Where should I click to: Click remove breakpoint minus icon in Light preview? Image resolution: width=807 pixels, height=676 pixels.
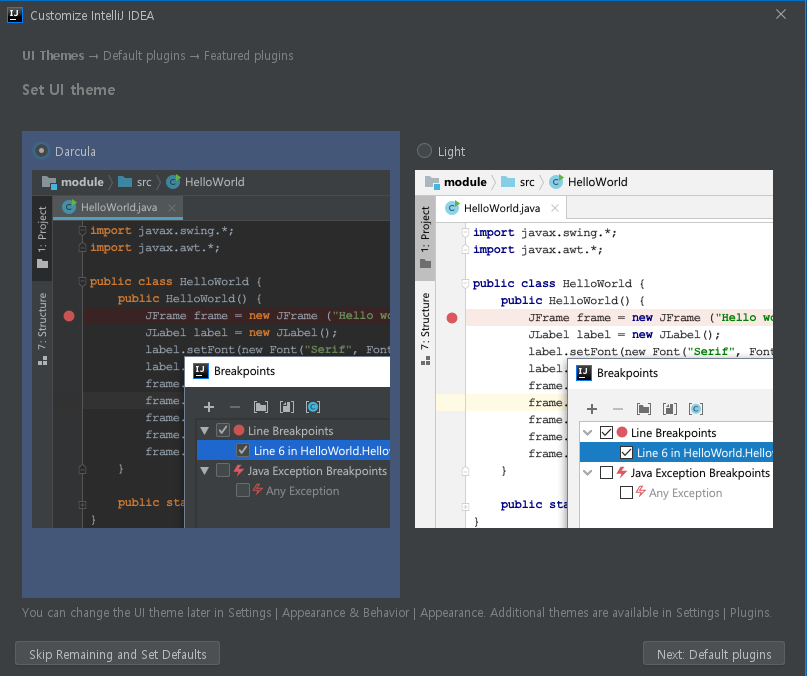tap(618, 409)
